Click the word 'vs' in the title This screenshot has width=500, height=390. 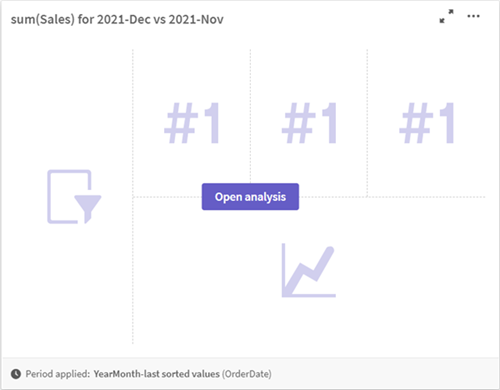click(159, 19)
